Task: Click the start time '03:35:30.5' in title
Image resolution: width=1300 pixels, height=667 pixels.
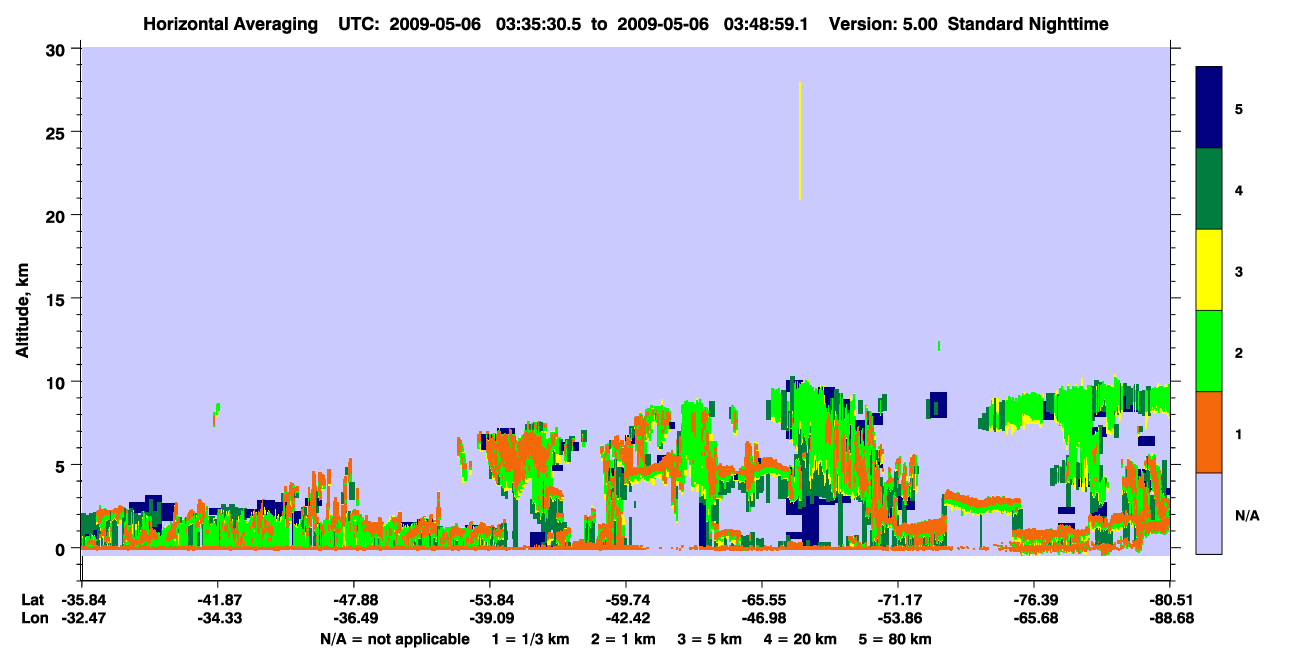Action: (542, 23)
